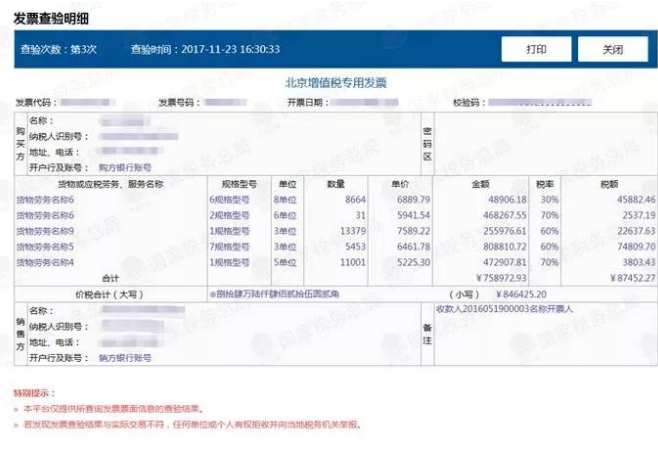The width and height of the screenshot is (658, 459).
Task: Click the 小写 total ¥846425.20
Action: tap(521, 295)
